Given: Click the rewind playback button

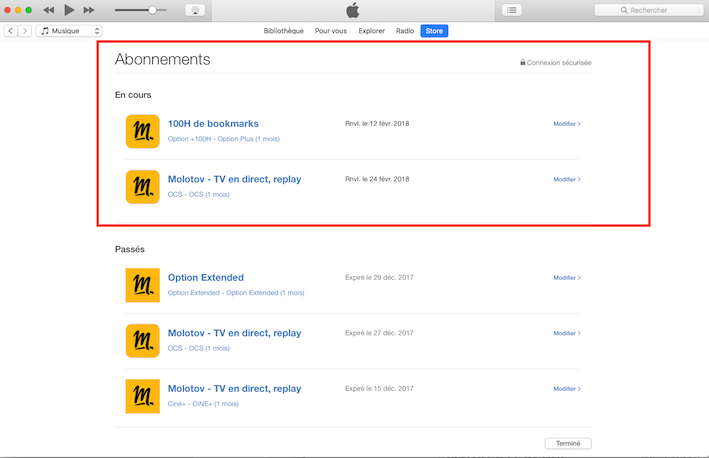Looking at the screenshot, I should (x=49, y=10).
